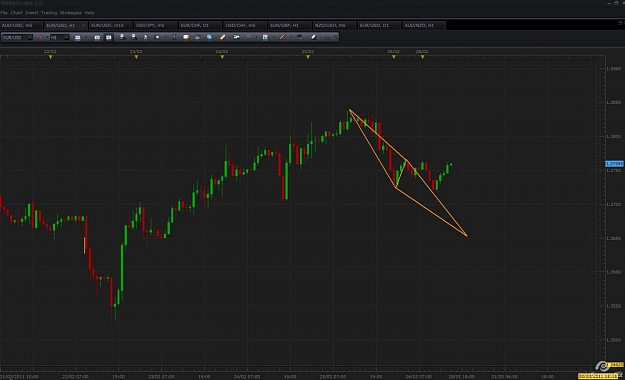Click the green figure toolbar icon
Image resolution: width=625 pixels, height=380 pixels.
[174, 37]
